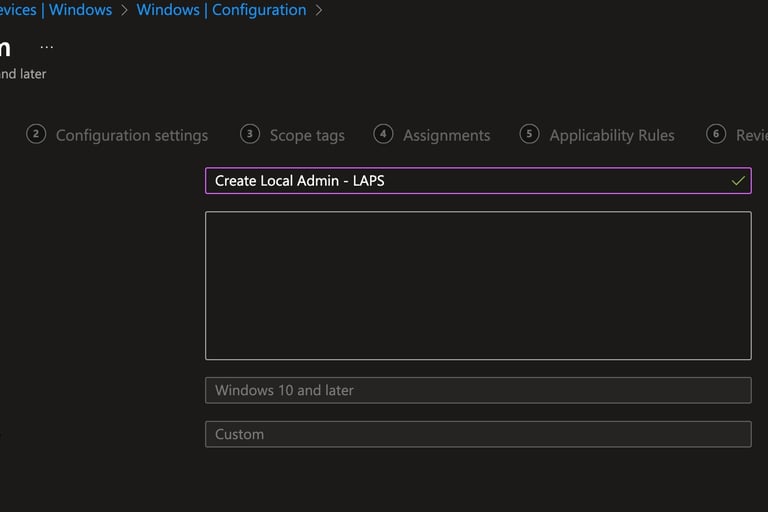
Task: Switch to the Scope tags step
Action: [x=307, y=135]
